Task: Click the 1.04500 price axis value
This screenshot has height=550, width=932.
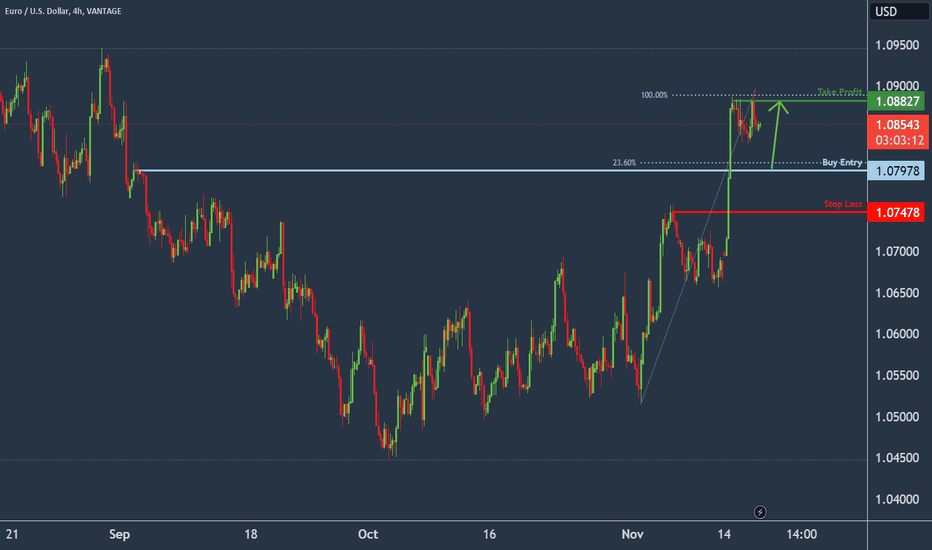Action: tap(897, 458)
